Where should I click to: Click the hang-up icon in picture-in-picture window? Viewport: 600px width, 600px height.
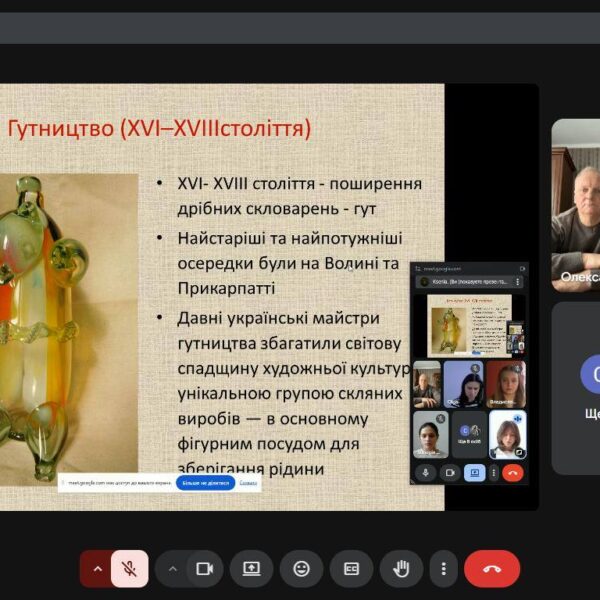tap(512, 472)
